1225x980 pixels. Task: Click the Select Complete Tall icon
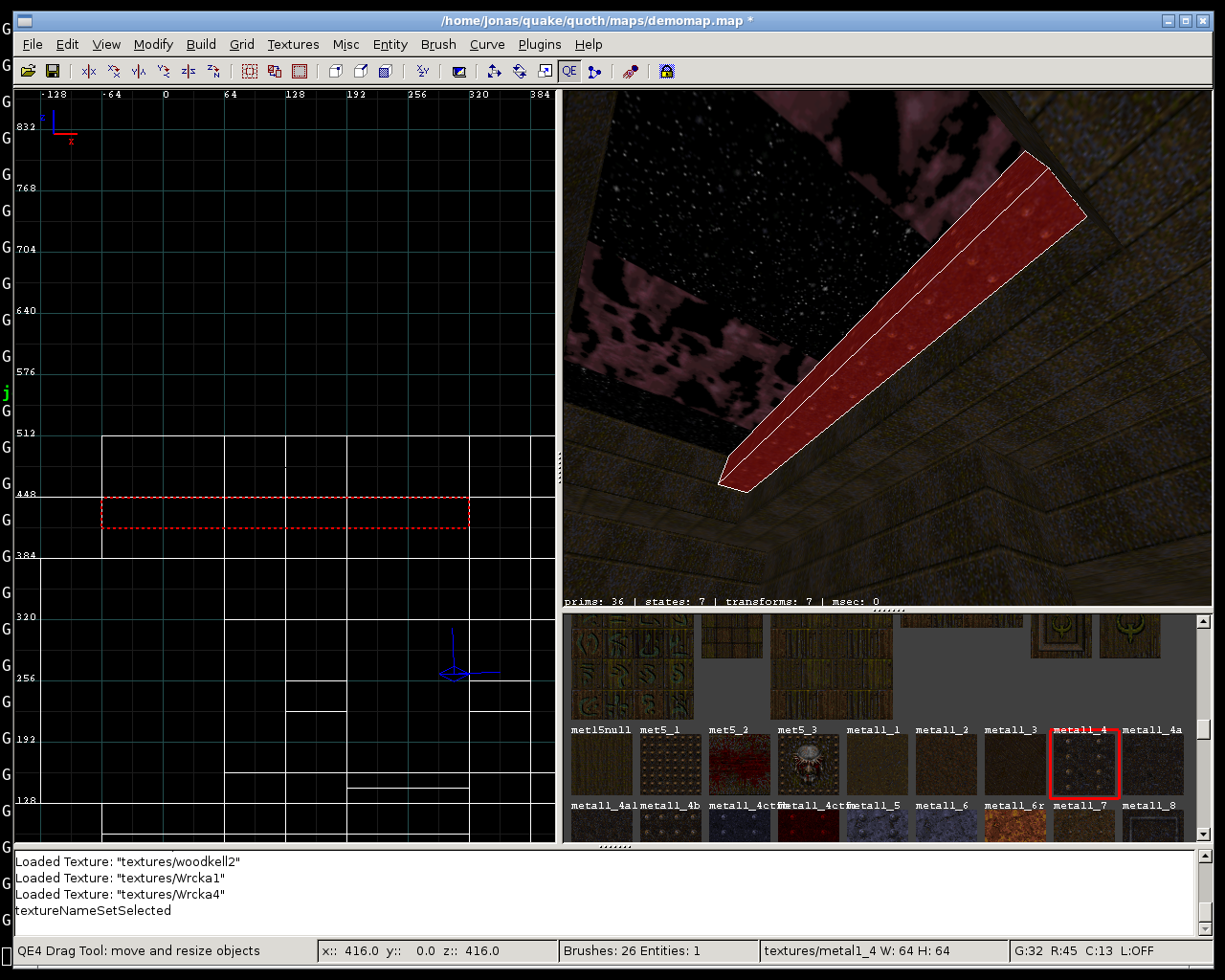(250, 71)
